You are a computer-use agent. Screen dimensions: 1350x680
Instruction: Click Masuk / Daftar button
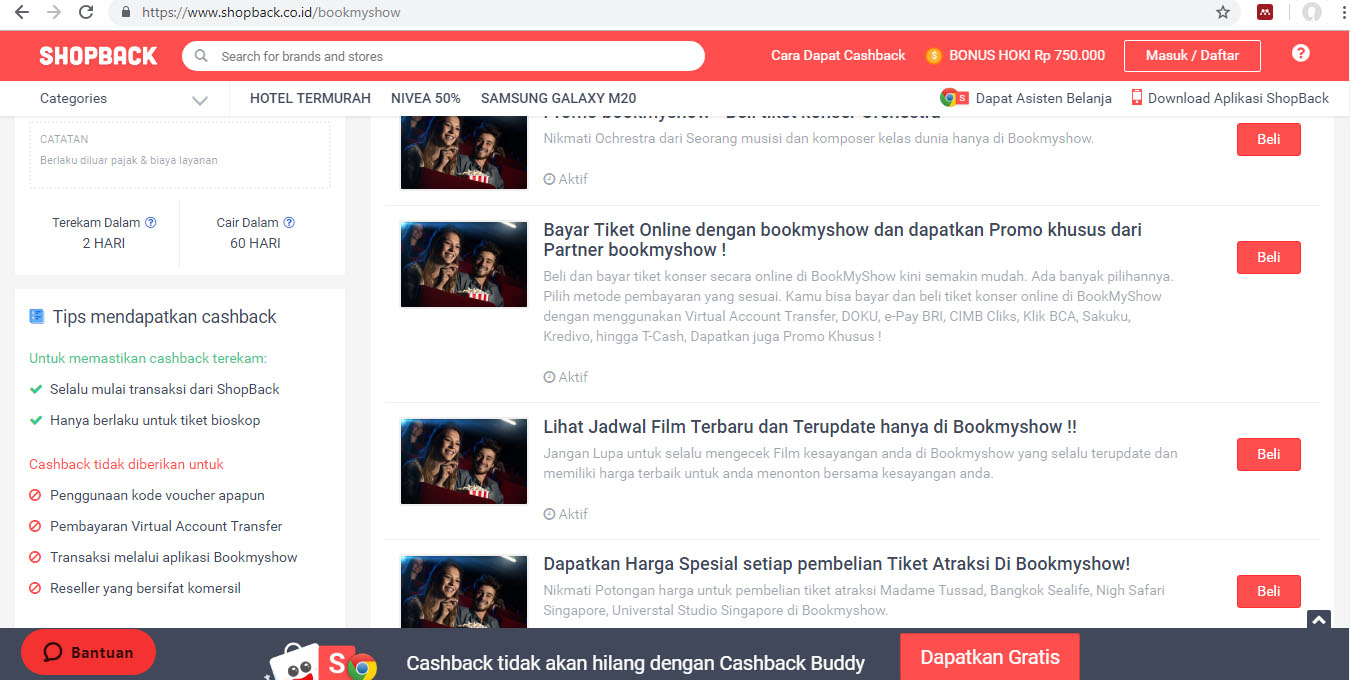point(1192,56)
